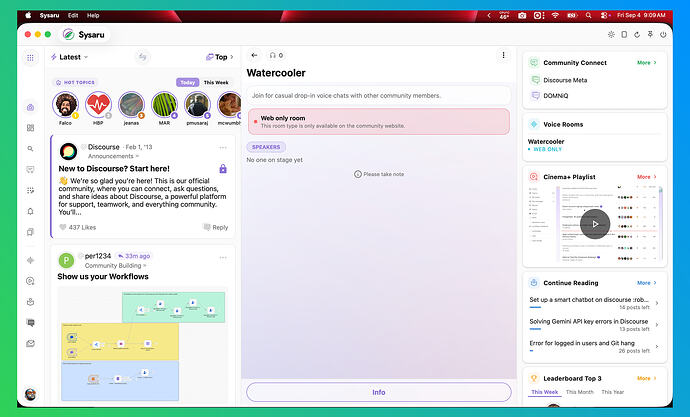Open the categories grid sidebar icon
Screen dimensions: 690x417
(30, 128)
